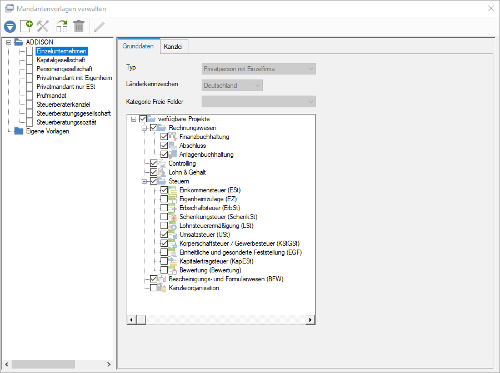The height and width of the screenshot is (373, 500).
Task: Enable the Eigenheimzulage (EZ) checkbox
Action: [164, 199]
